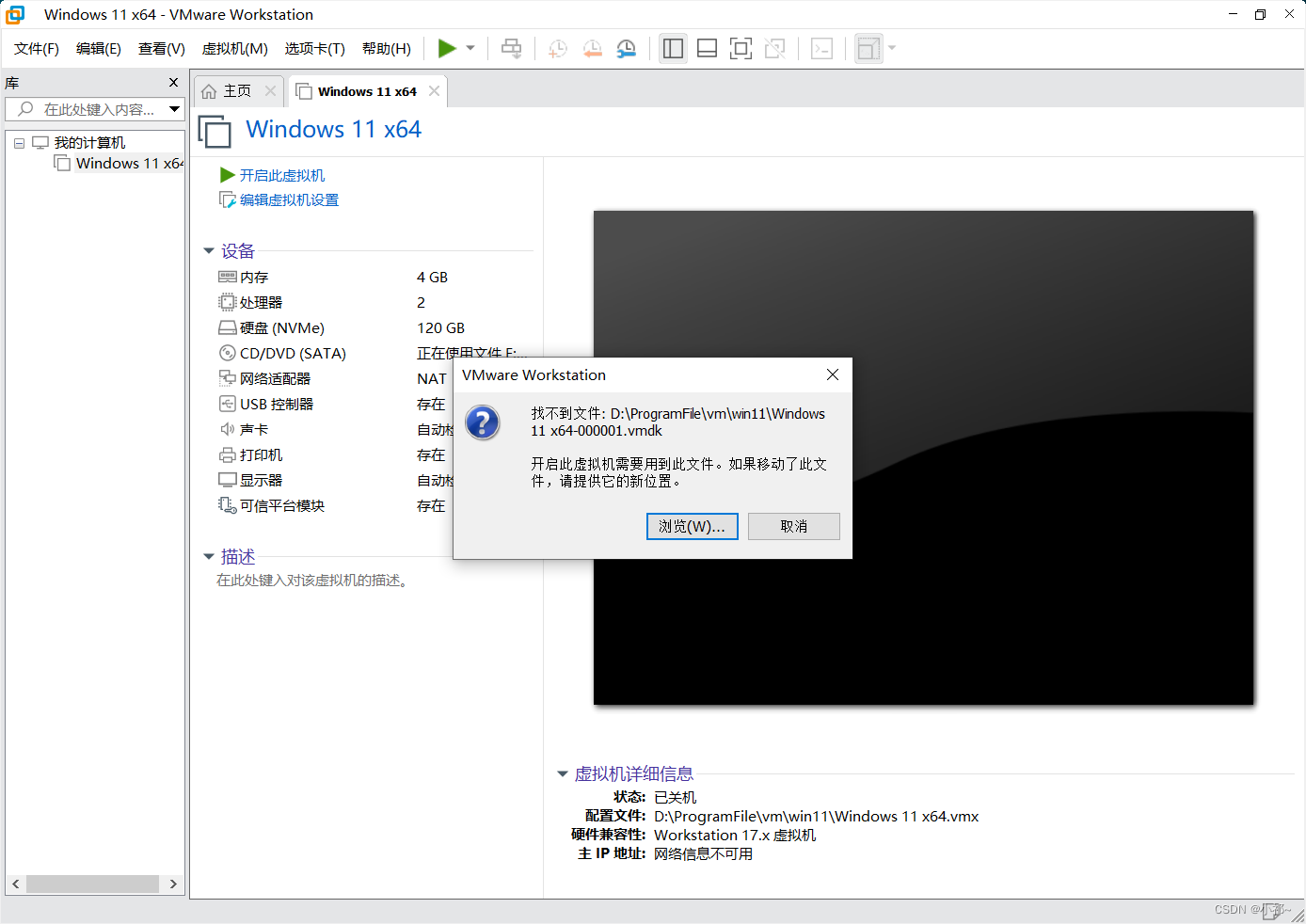
Task: Click the 4 GB memory value
Action: [432, 277]
